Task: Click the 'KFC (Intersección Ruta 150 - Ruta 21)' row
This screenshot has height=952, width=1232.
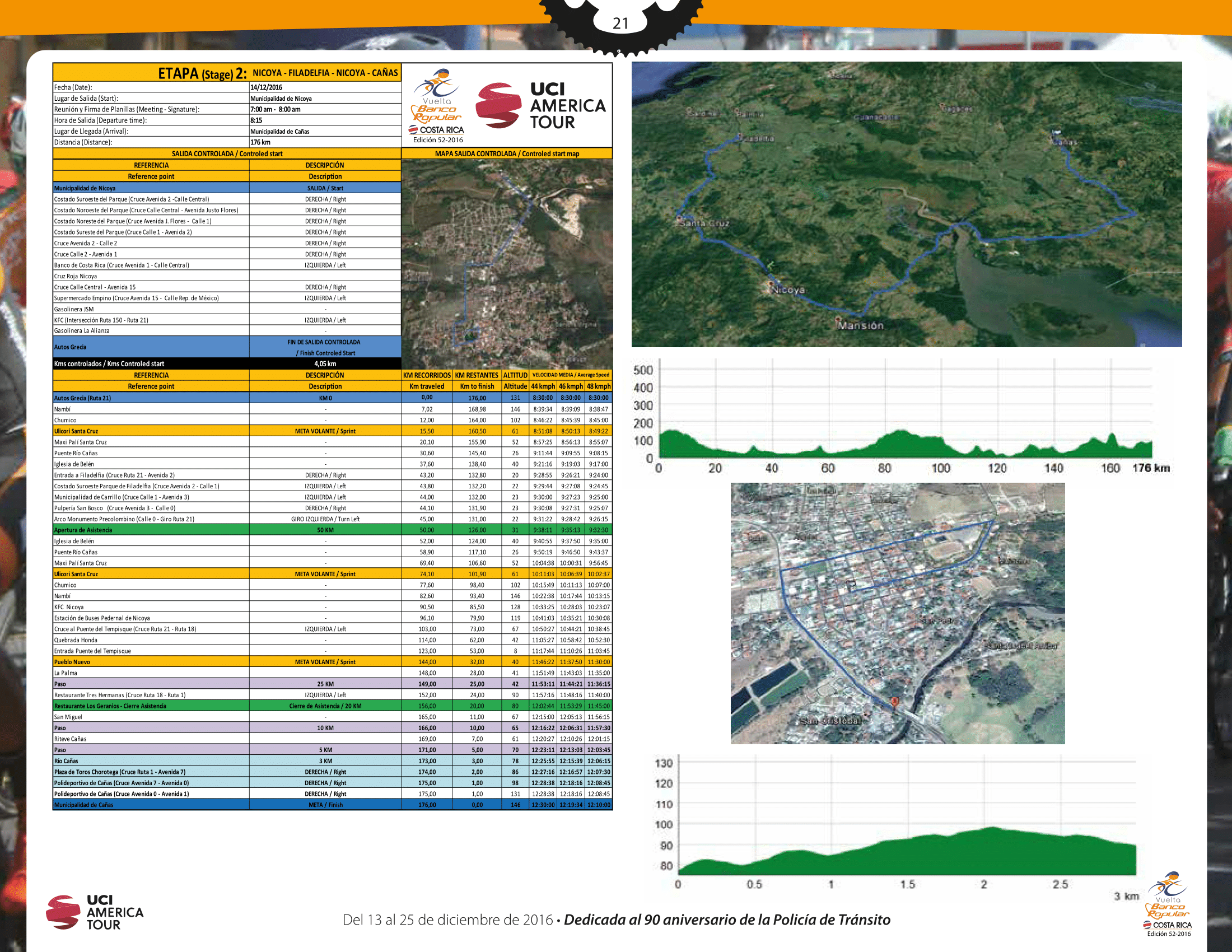Action: [x=227, y=320]
